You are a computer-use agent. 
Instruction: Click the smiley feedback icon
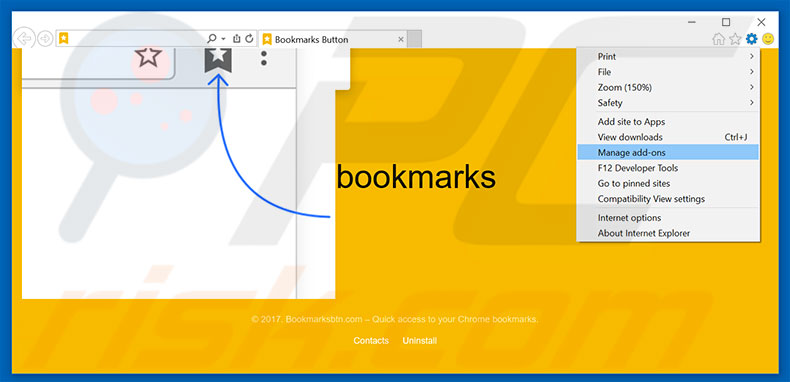click(768, 39)
